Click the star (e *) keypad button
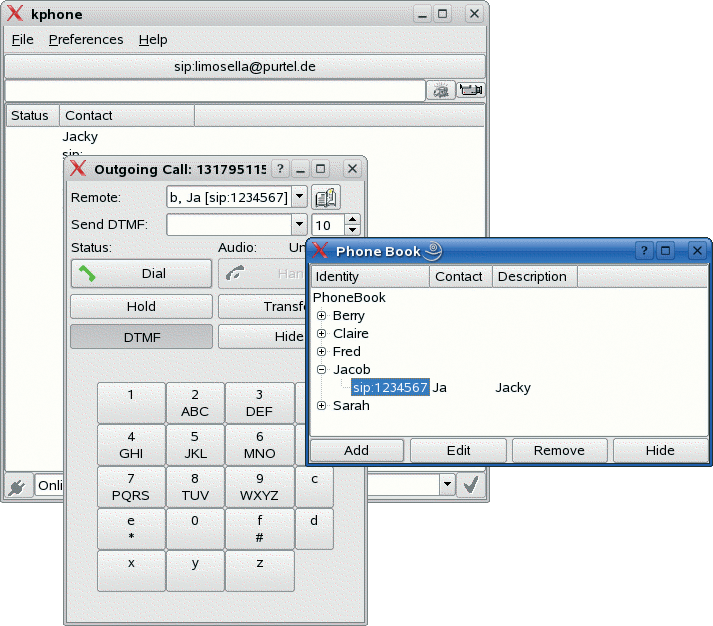The height and width of the screenshot is (626, 713). tap(131, 529)
